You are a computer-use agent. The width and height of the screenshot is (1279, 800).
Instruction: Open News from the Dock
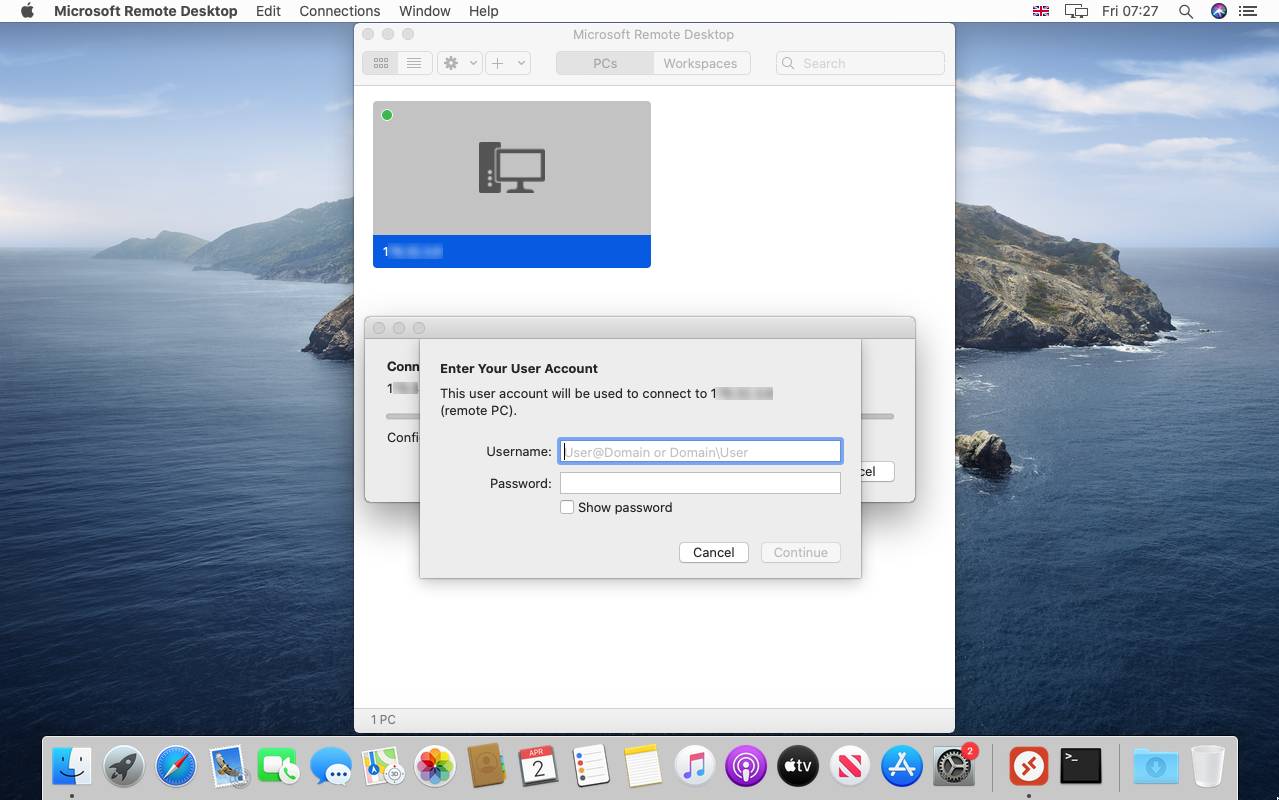point(850,767)
